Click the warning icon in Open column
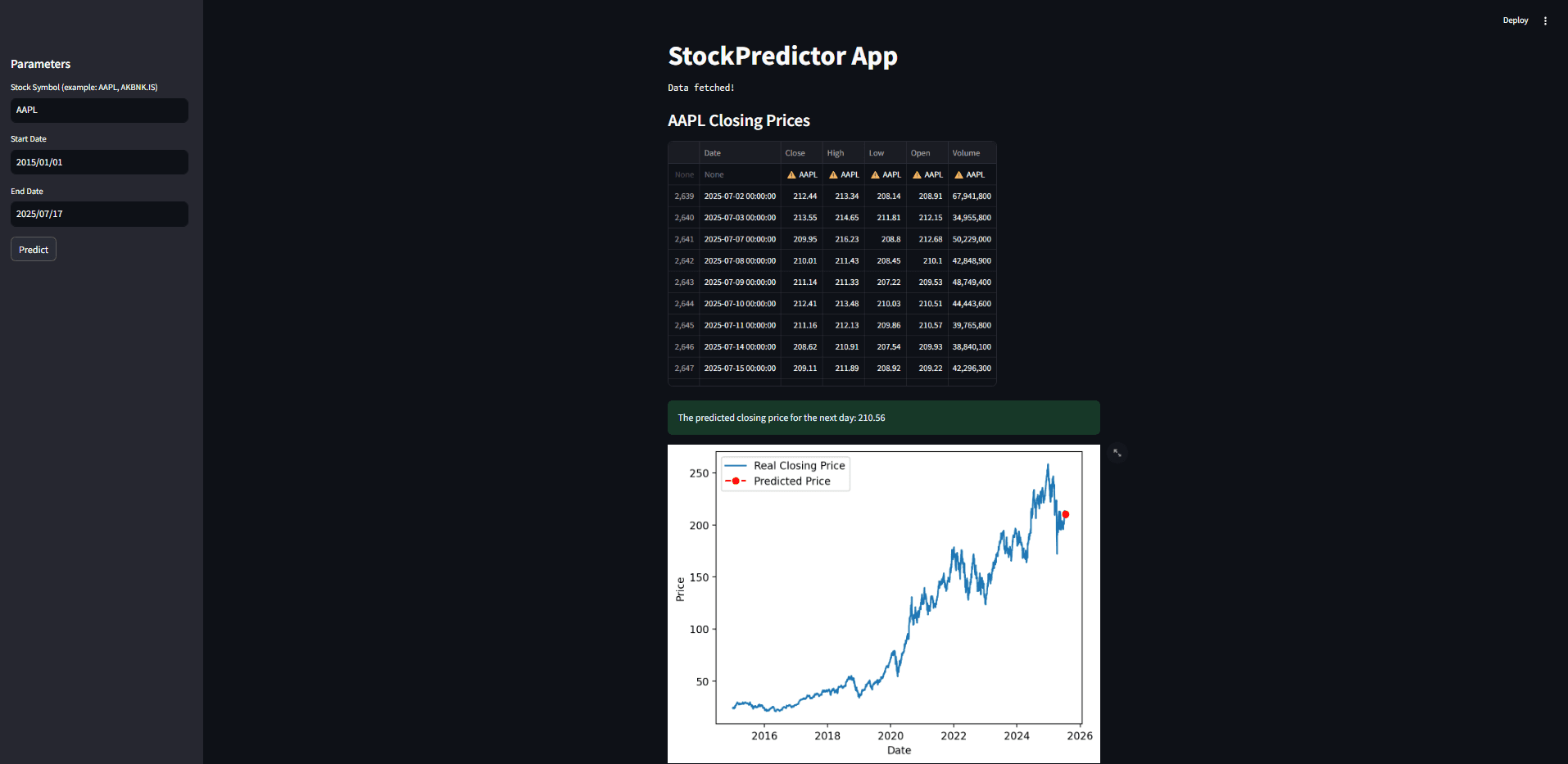The image size is (1568, 764). pyautogui.click(x=917, y=174)
